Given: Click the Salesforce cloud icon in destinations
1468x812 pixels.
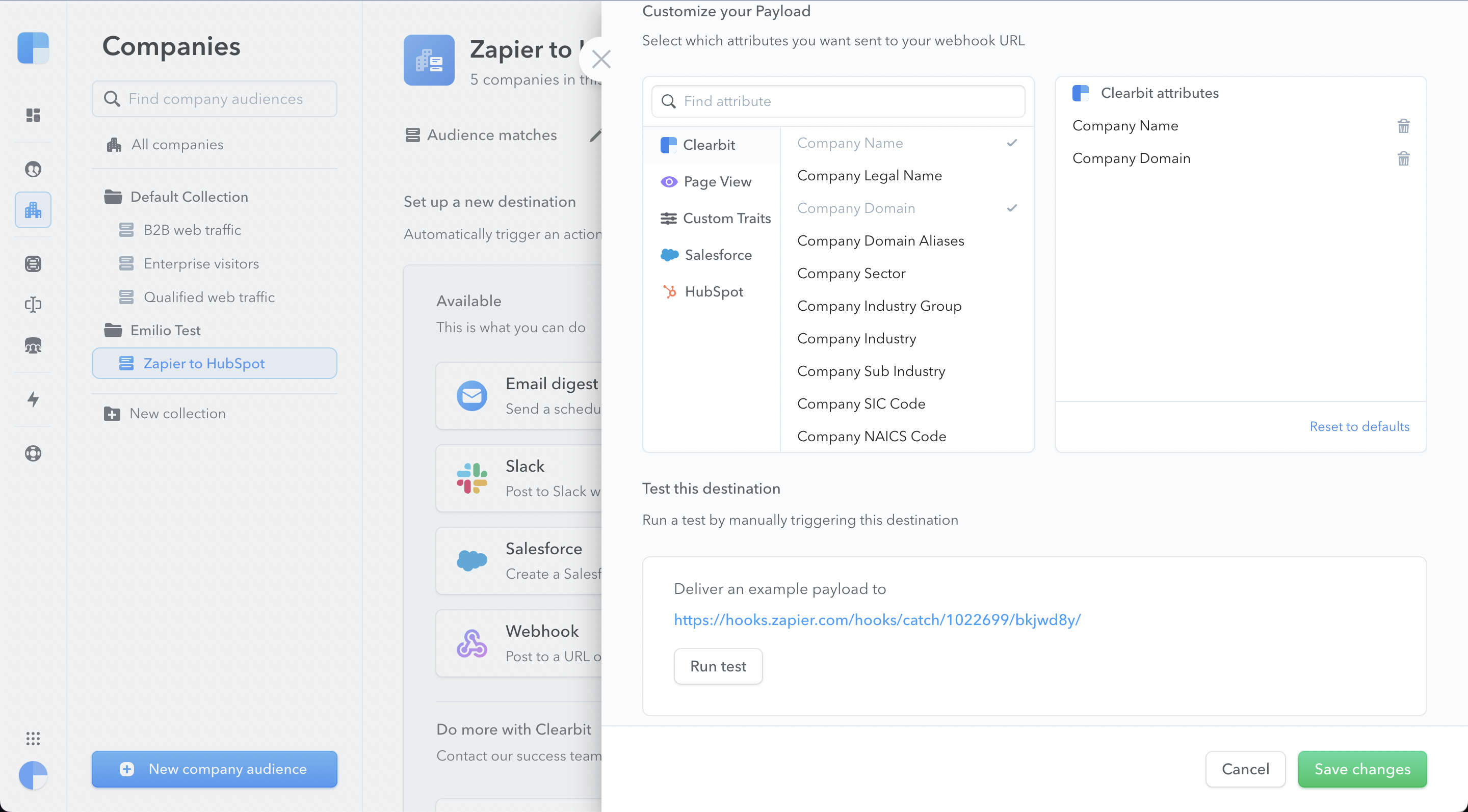Looking at the screenshot, I should (472, 561).
